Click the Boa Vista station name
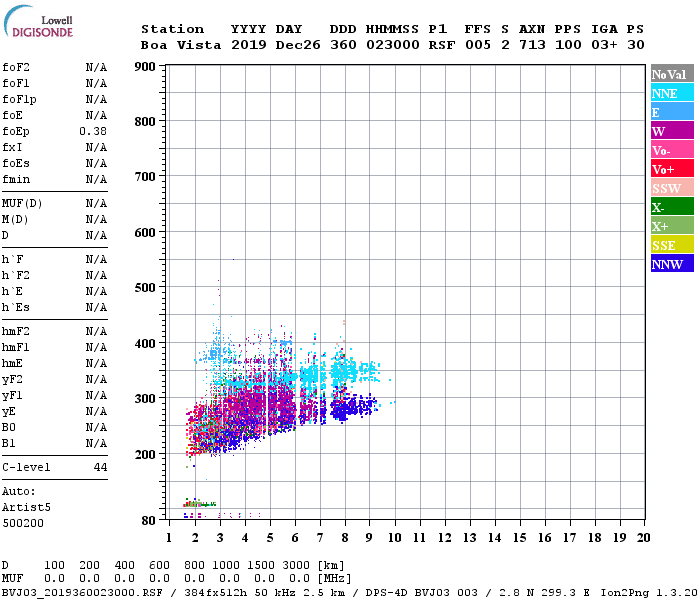Screen dimensions: 700x600 (181, 45)
